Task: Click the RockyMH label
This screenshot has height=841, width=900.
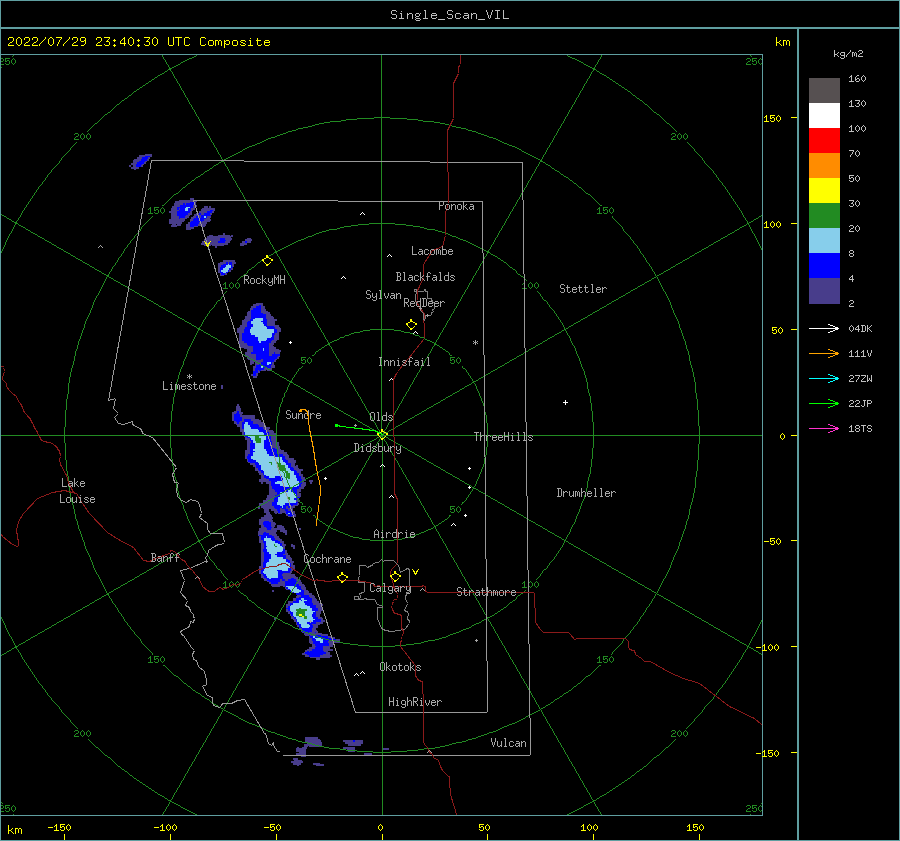Action: [264, 280]
